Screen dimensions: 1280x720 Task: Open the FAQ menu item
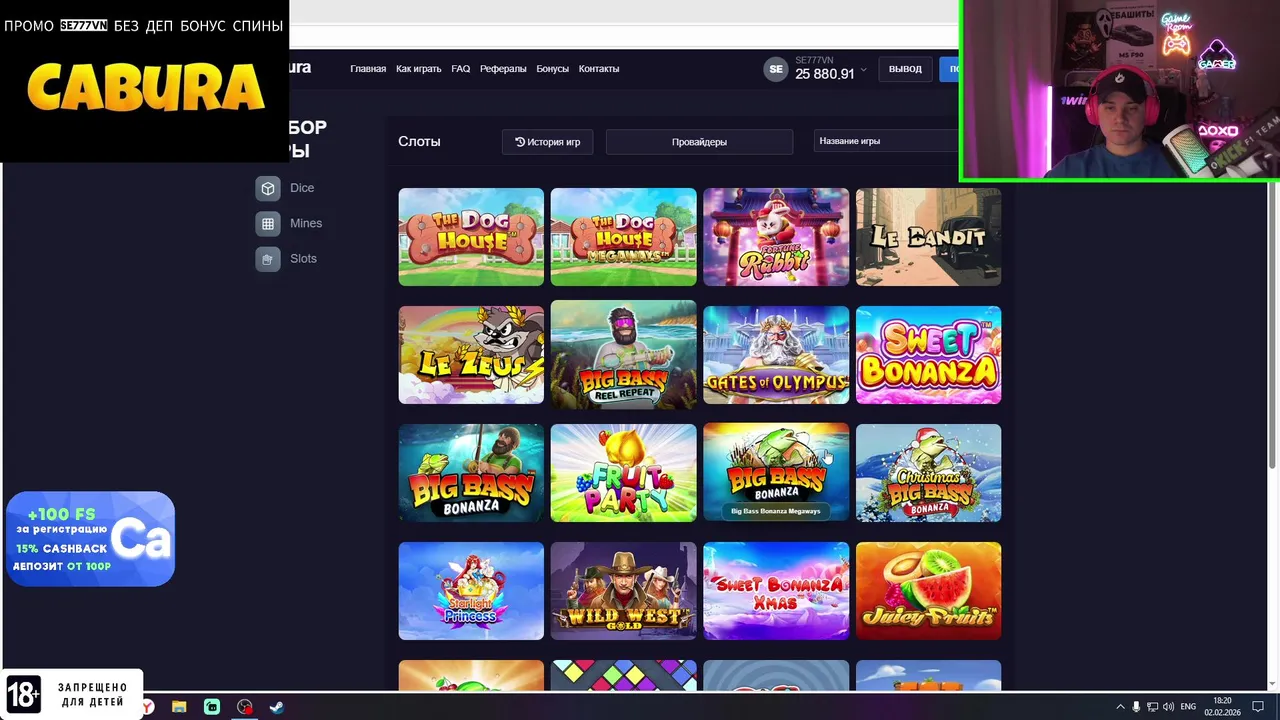[460, 69]
